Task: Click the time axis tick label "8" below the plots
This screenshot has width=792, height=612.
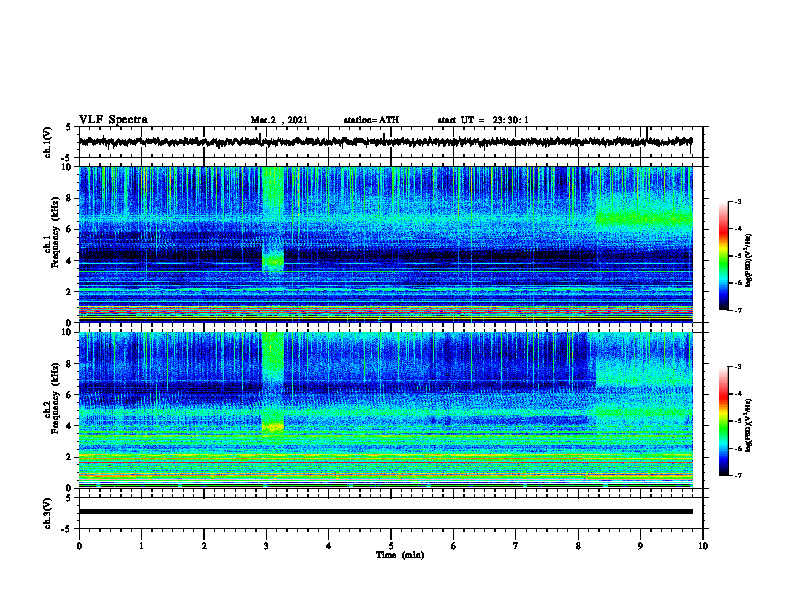Action: 578,546
